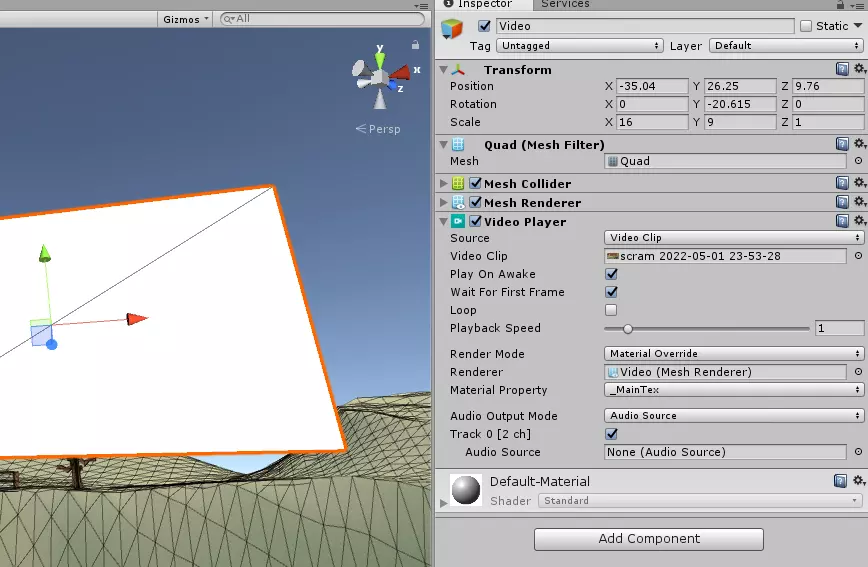Open Material Property dropdown showing _MainTex

coord(734,390)
